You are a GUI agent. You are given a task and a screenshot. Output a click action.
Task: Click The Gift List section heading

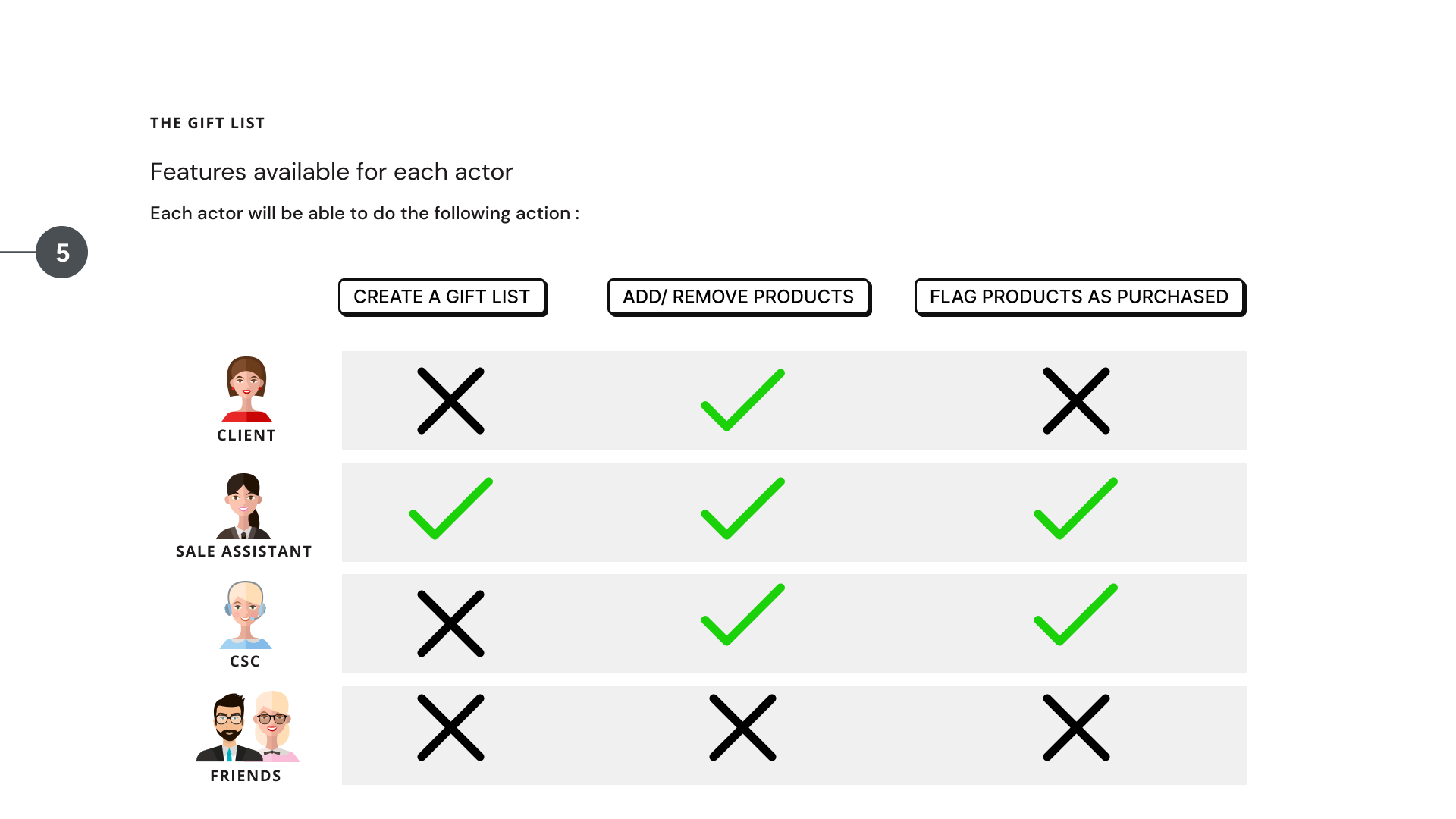pyautogui.click(x=207, y=123)
